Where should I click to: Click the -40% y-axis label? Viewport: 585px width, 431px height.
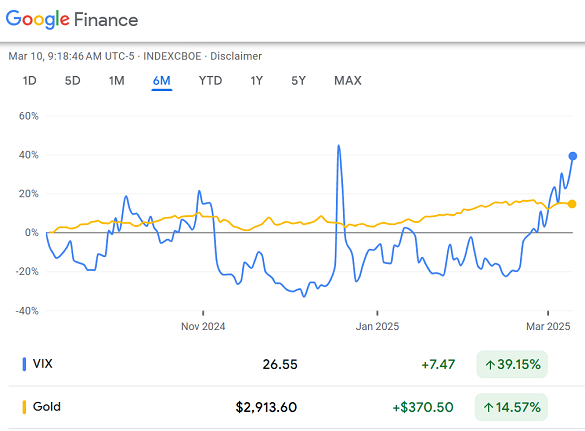click(x=27, y=311)
